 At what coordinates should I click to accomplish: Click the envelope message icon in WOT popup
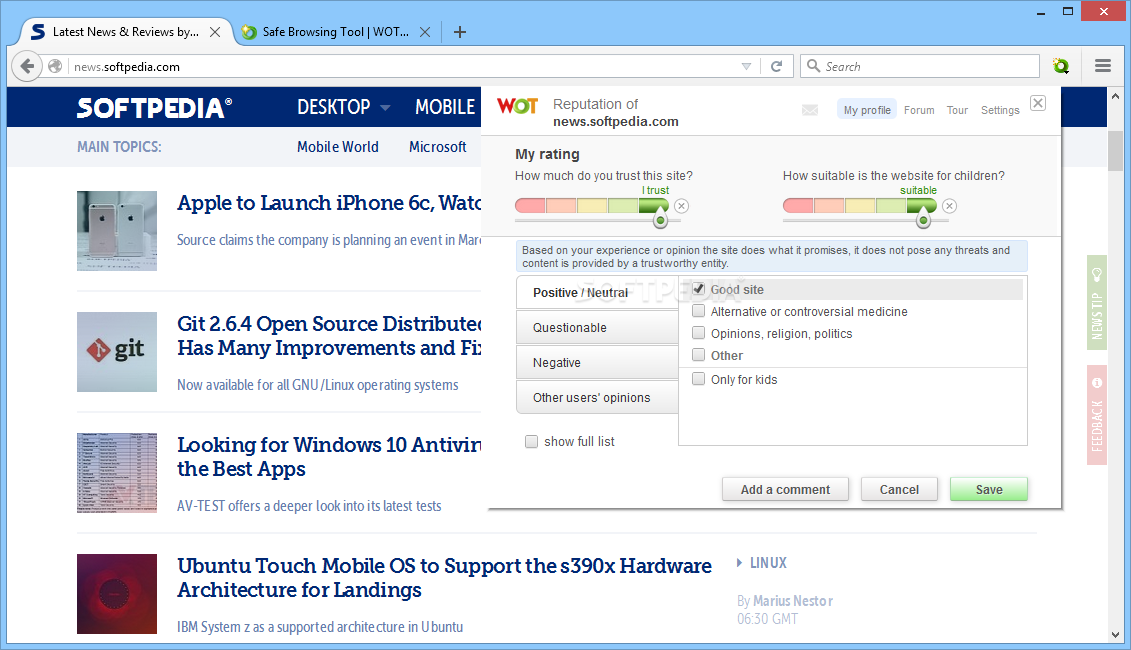(810, 110)
